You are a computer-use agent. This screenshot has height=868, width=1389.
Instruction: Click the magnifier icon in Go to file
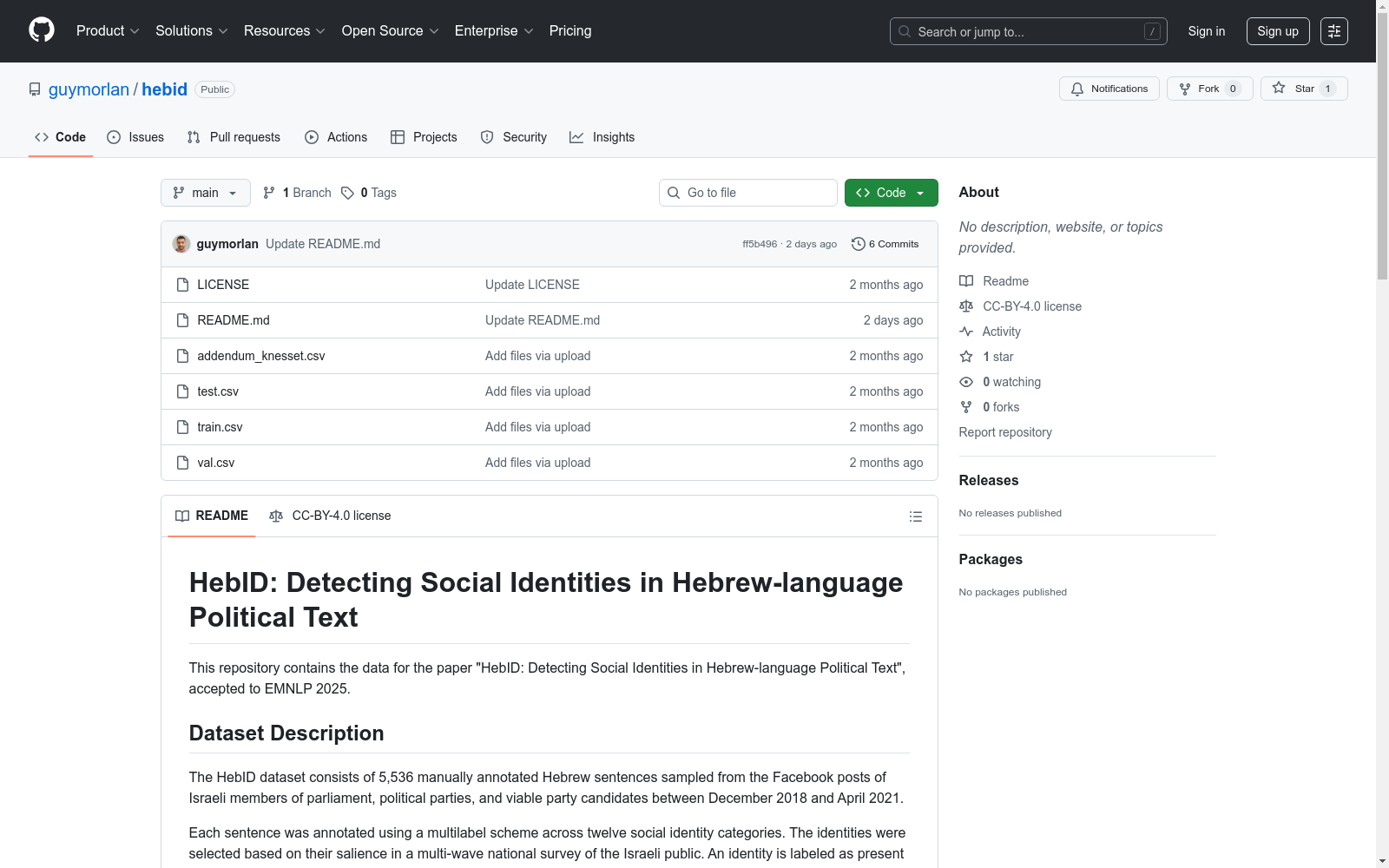click(x=674, y=193)
